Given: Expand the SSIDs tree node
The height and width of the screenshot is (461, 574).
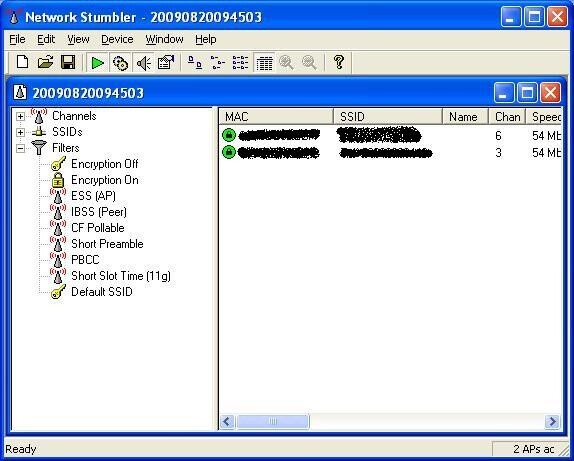Looking at the screenshot, I should [x=20, y=132].
